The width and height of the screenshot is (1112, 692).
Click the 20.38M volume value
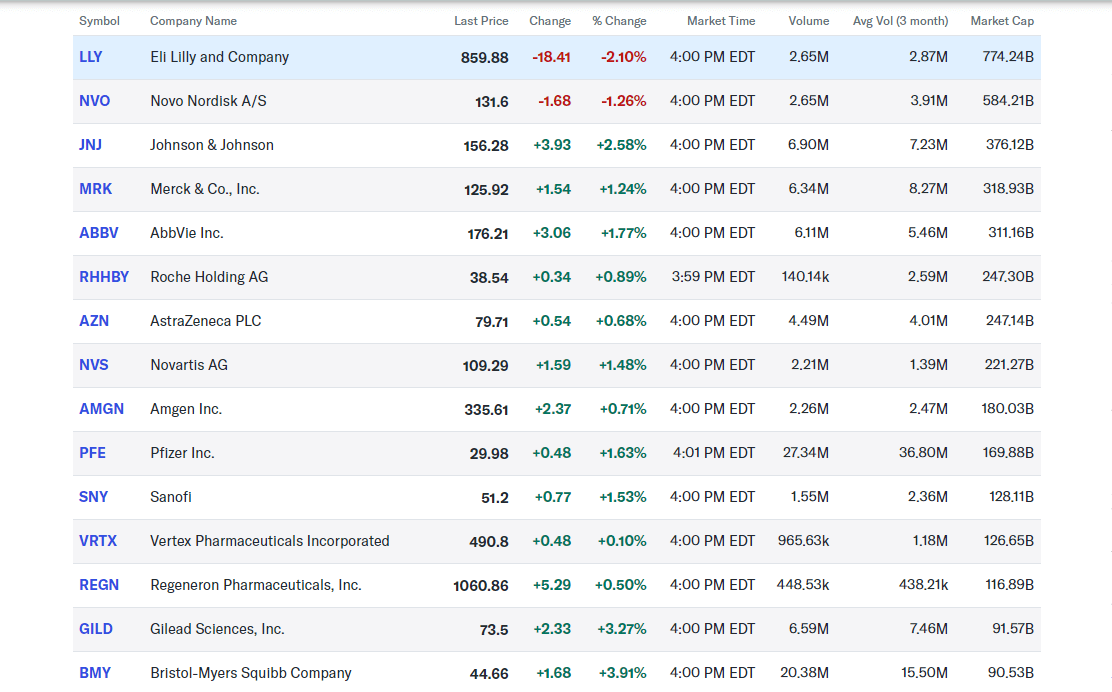tap(804, 672)
